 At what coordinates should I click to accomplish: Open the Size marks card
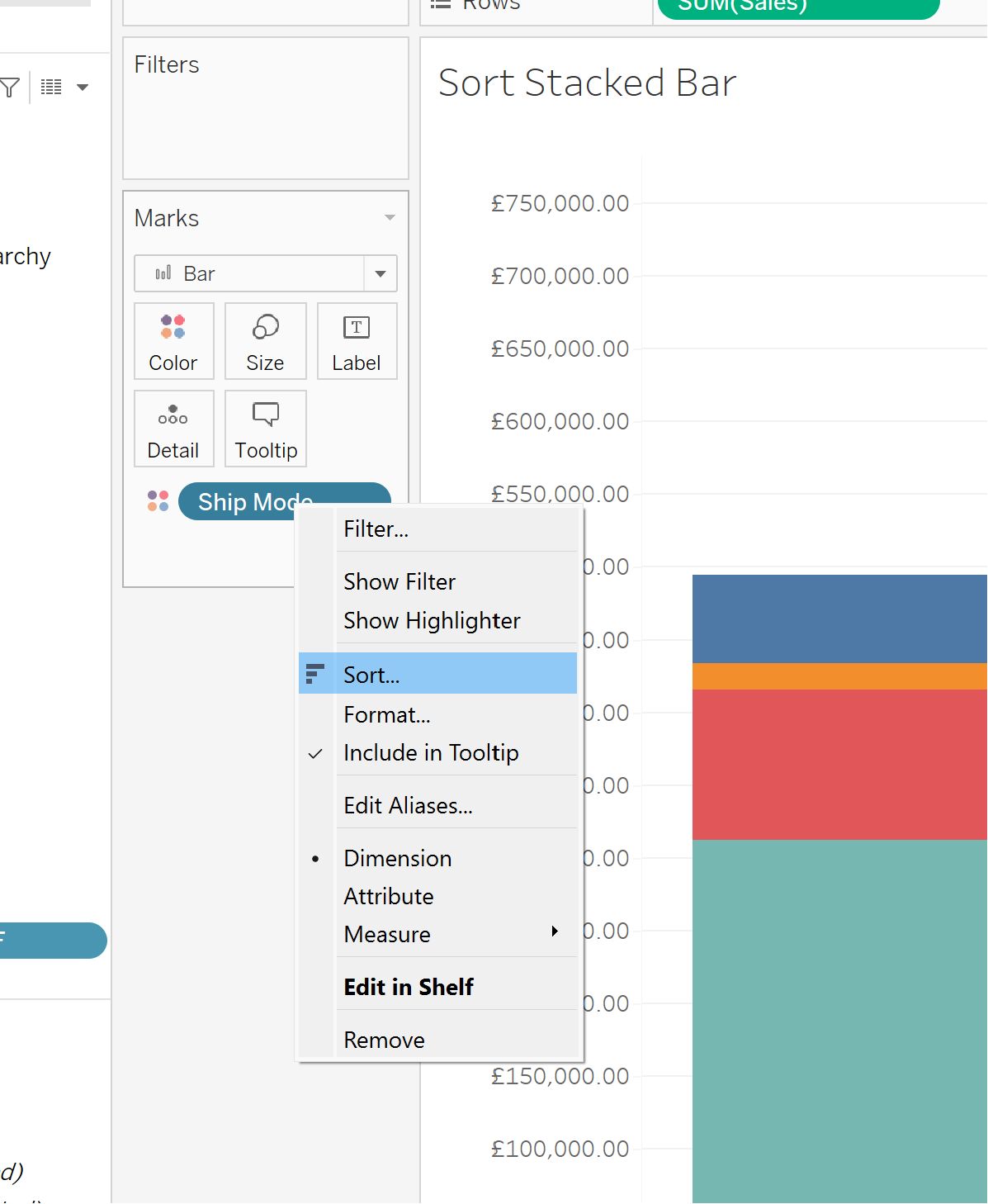click(x=265, y=341)
